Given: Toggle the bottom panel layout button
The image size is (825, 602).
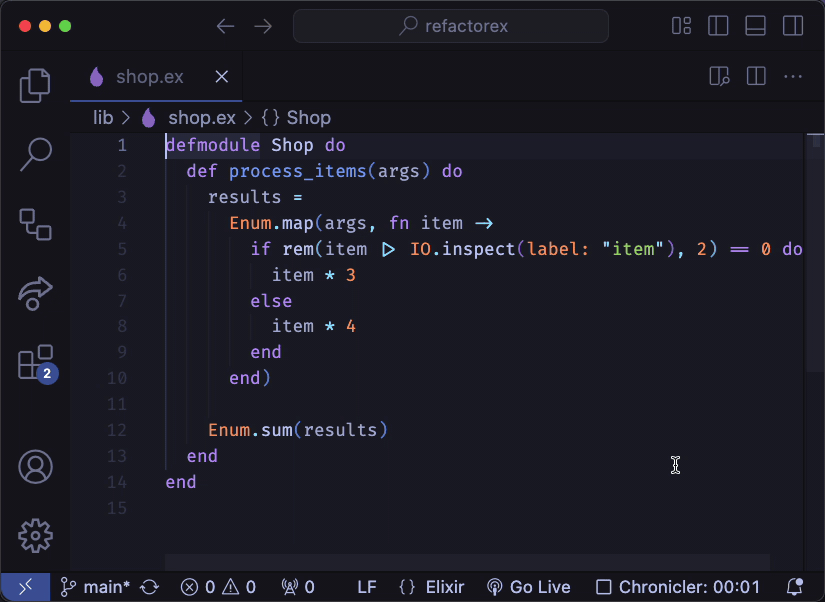Looking at the screenshot, I should 755,26.
